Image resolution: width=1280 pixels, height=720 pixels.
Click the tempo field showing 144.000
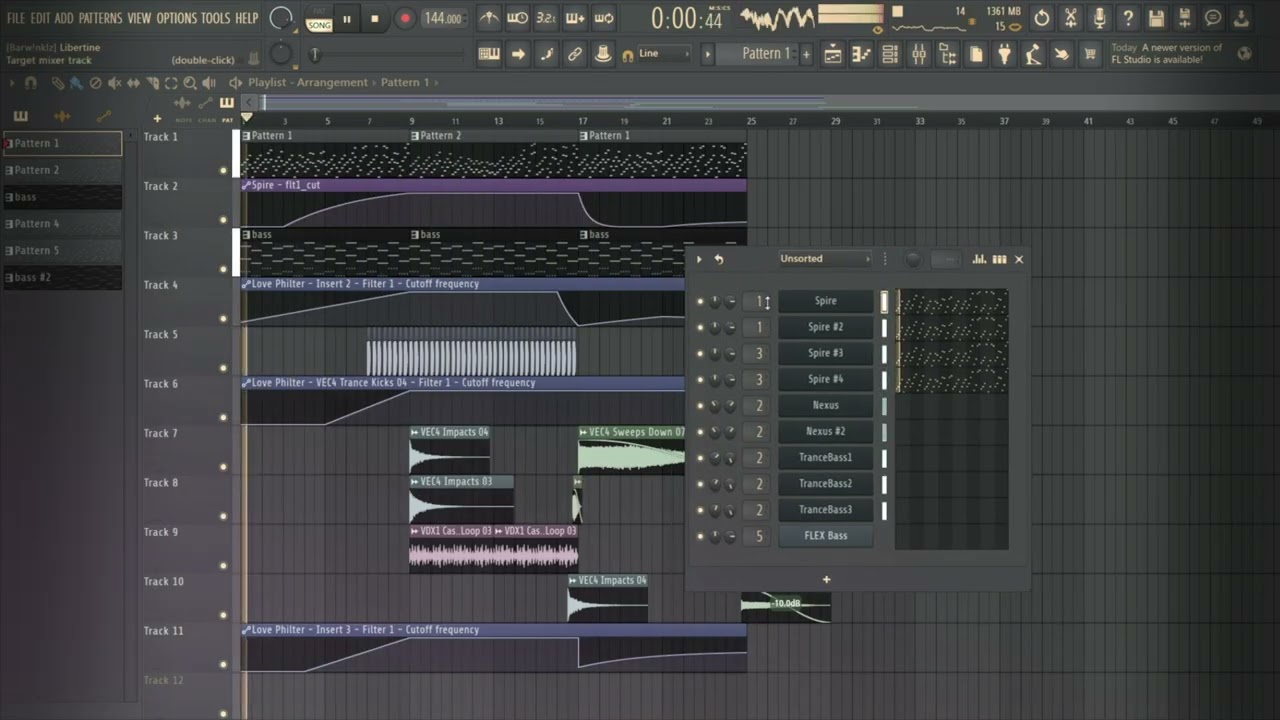click(x=443, y=18)
